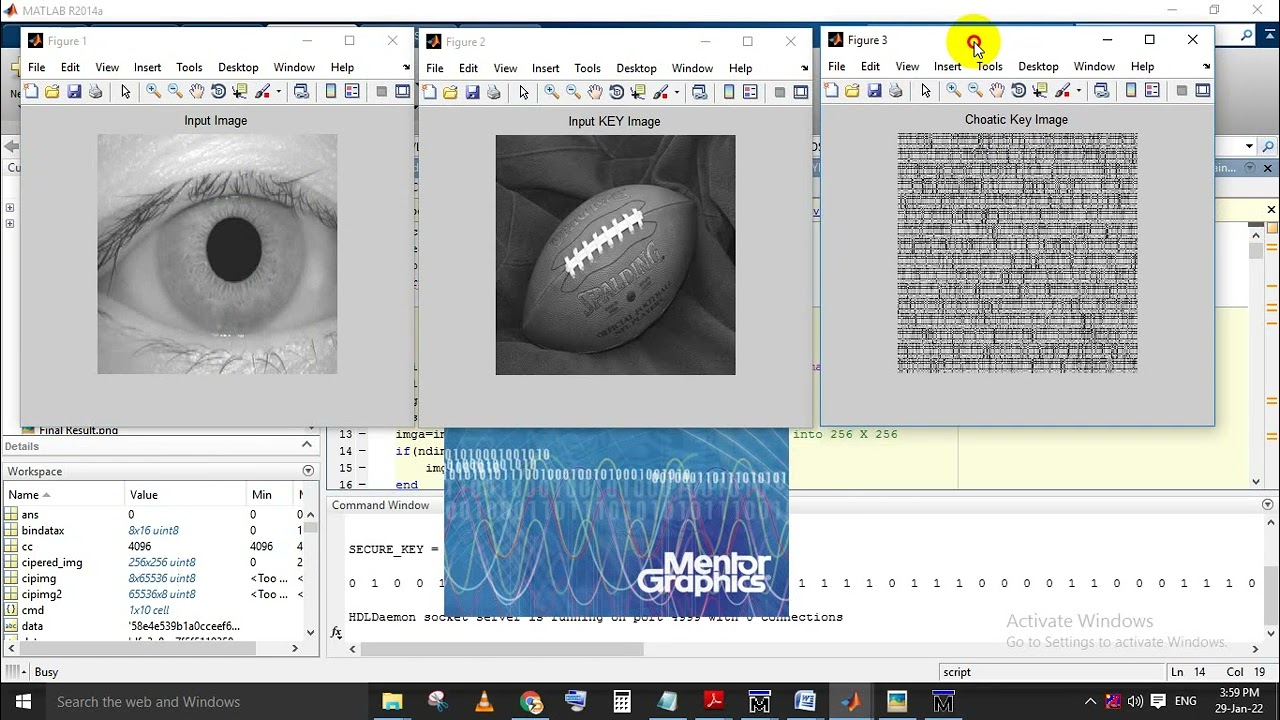This screenshot has height=720, width=1280.
Task: Toggle Edit Plot arrow in Figure 3
Action: coord(925,90)
